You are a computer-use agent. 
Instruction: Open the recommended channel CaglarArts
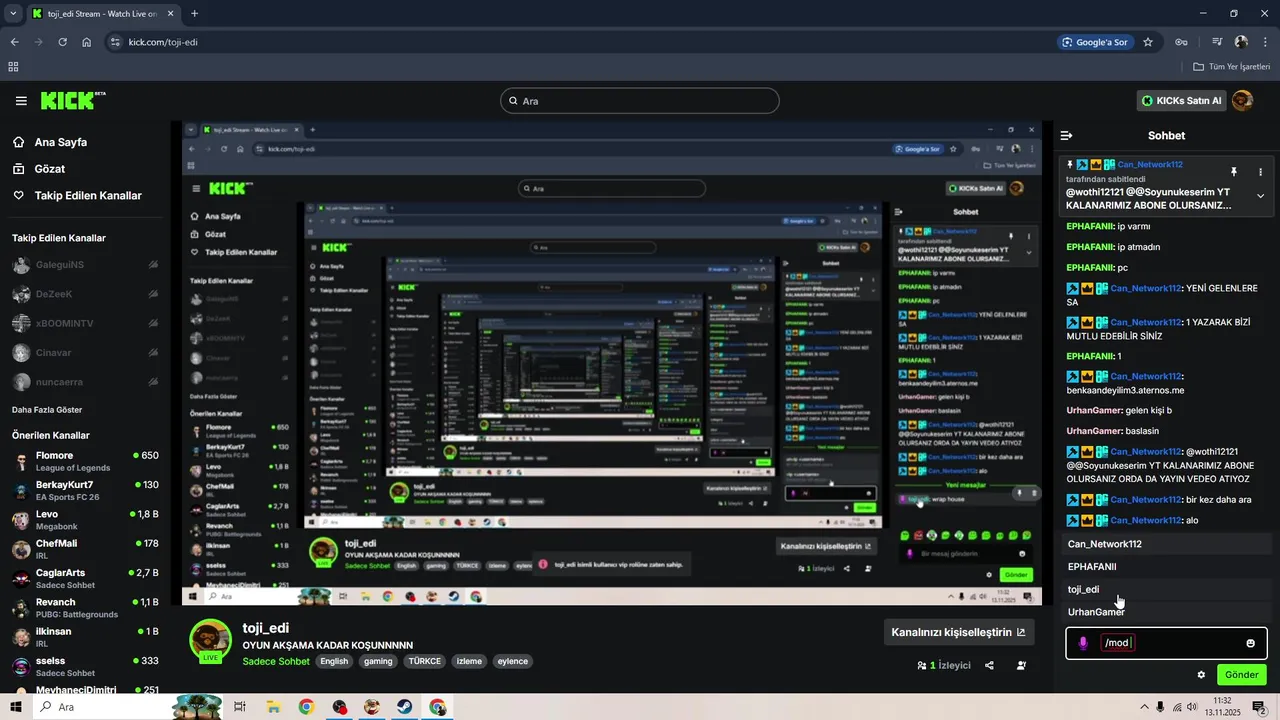click(x=85, y=579)
